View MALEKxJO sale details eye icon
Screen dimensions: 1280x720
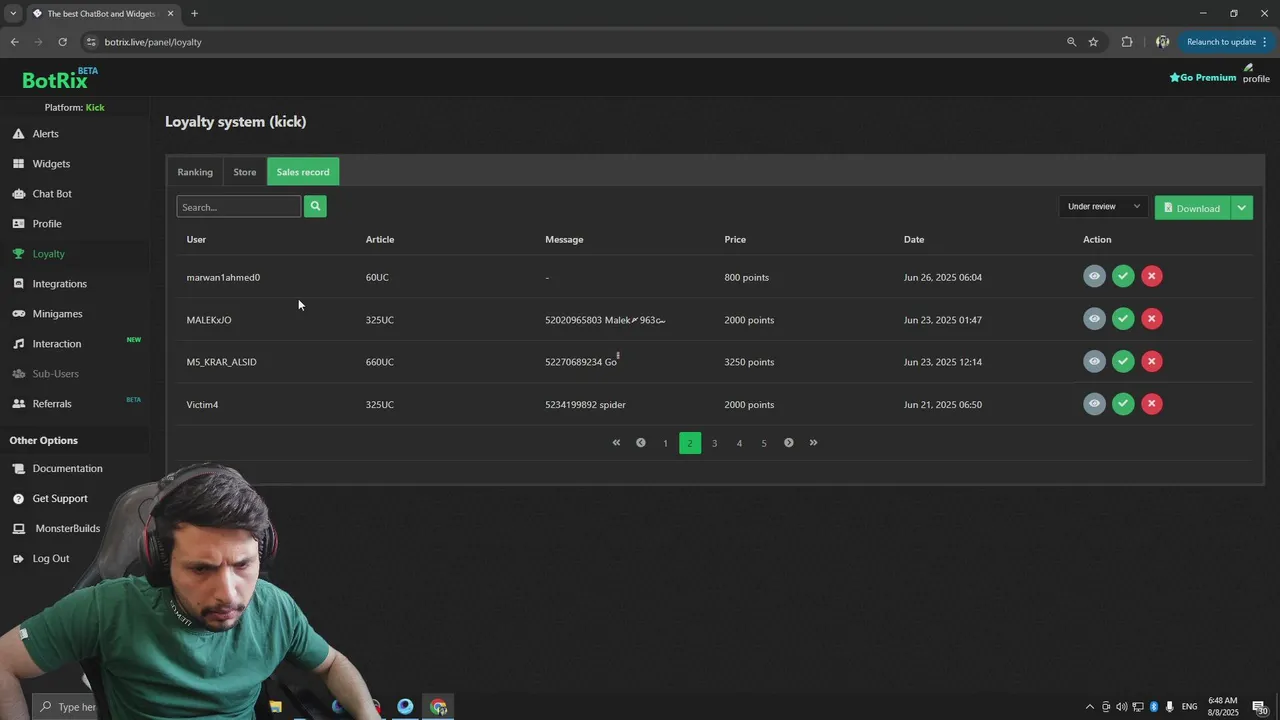(1094, 319)
